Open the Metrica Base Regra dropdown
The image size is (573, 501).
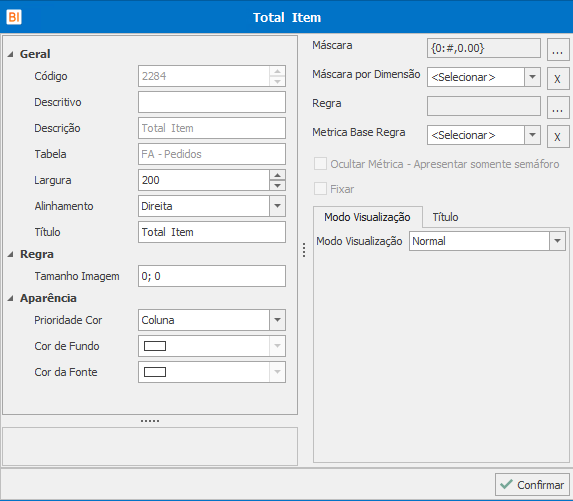click(x=532, y=135)
